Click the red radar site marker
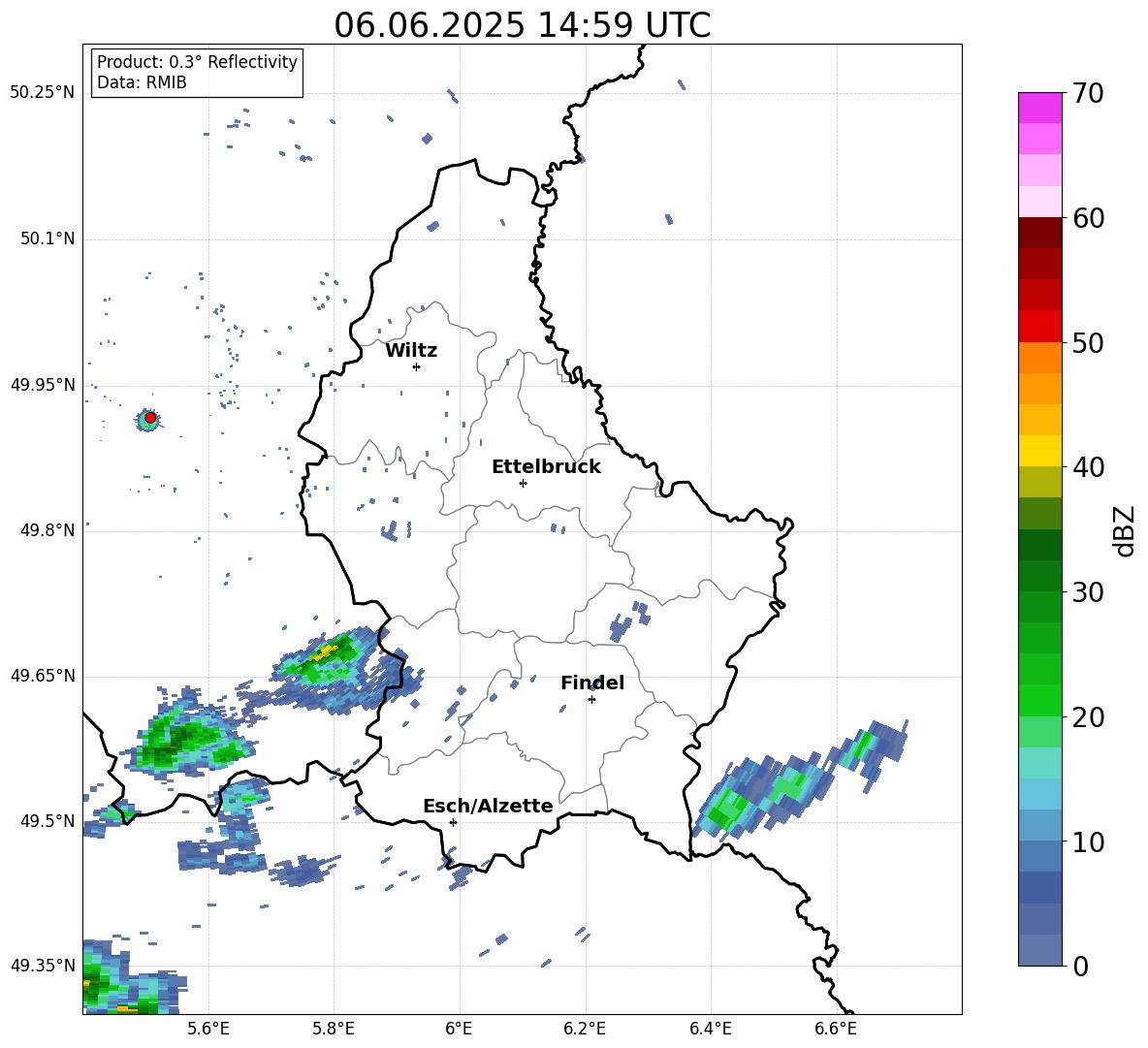 [x=150, y=417]
